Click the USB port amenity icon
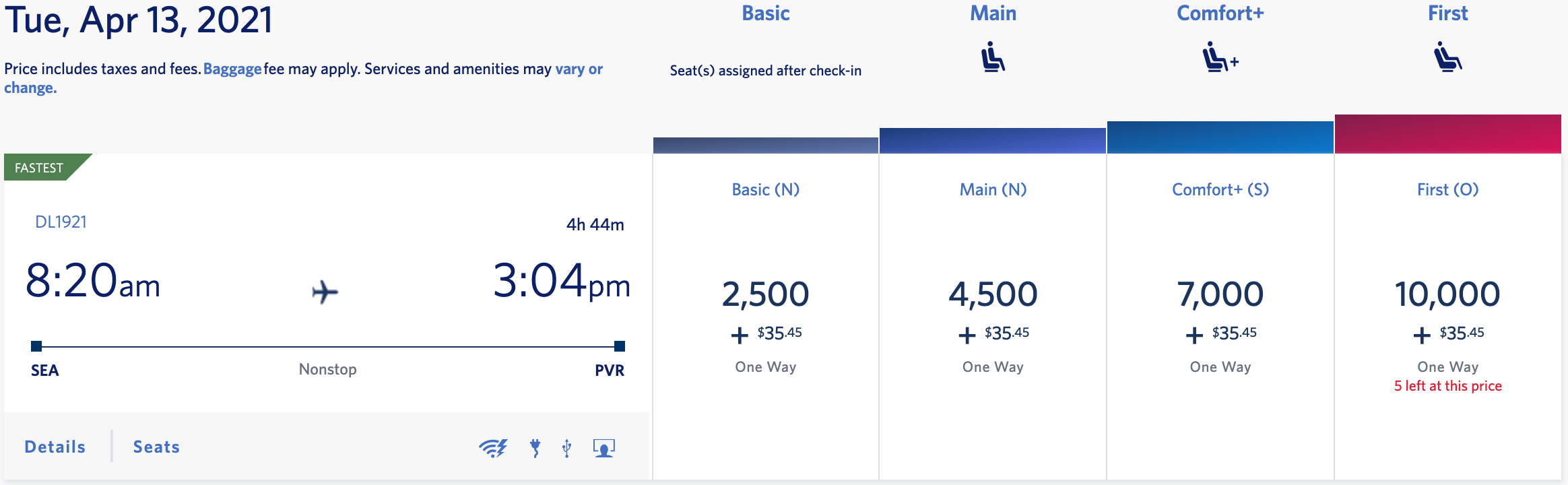 567,448
